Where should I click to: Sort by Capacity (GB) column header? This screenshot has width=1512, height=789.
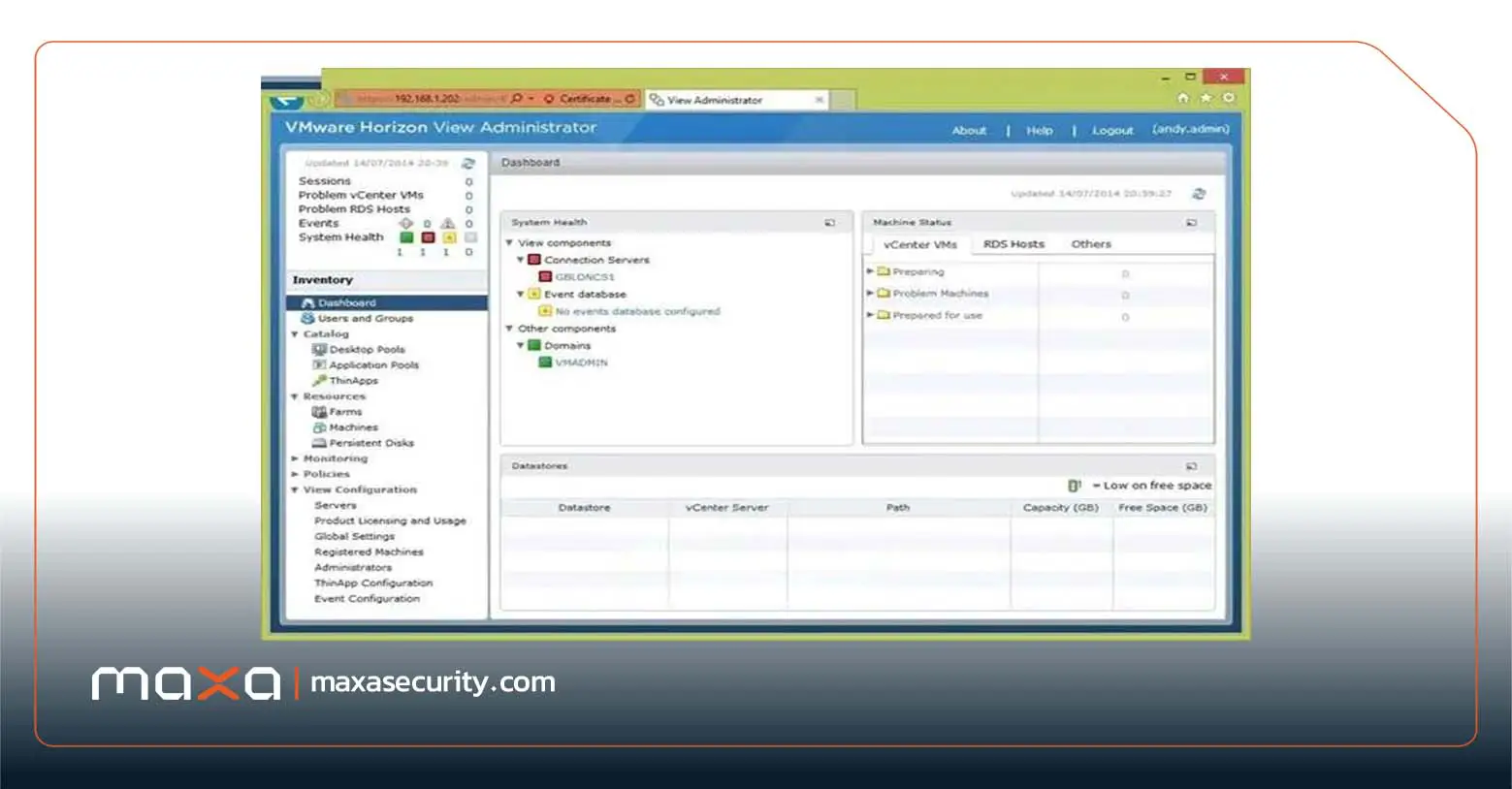(1061, 508)
